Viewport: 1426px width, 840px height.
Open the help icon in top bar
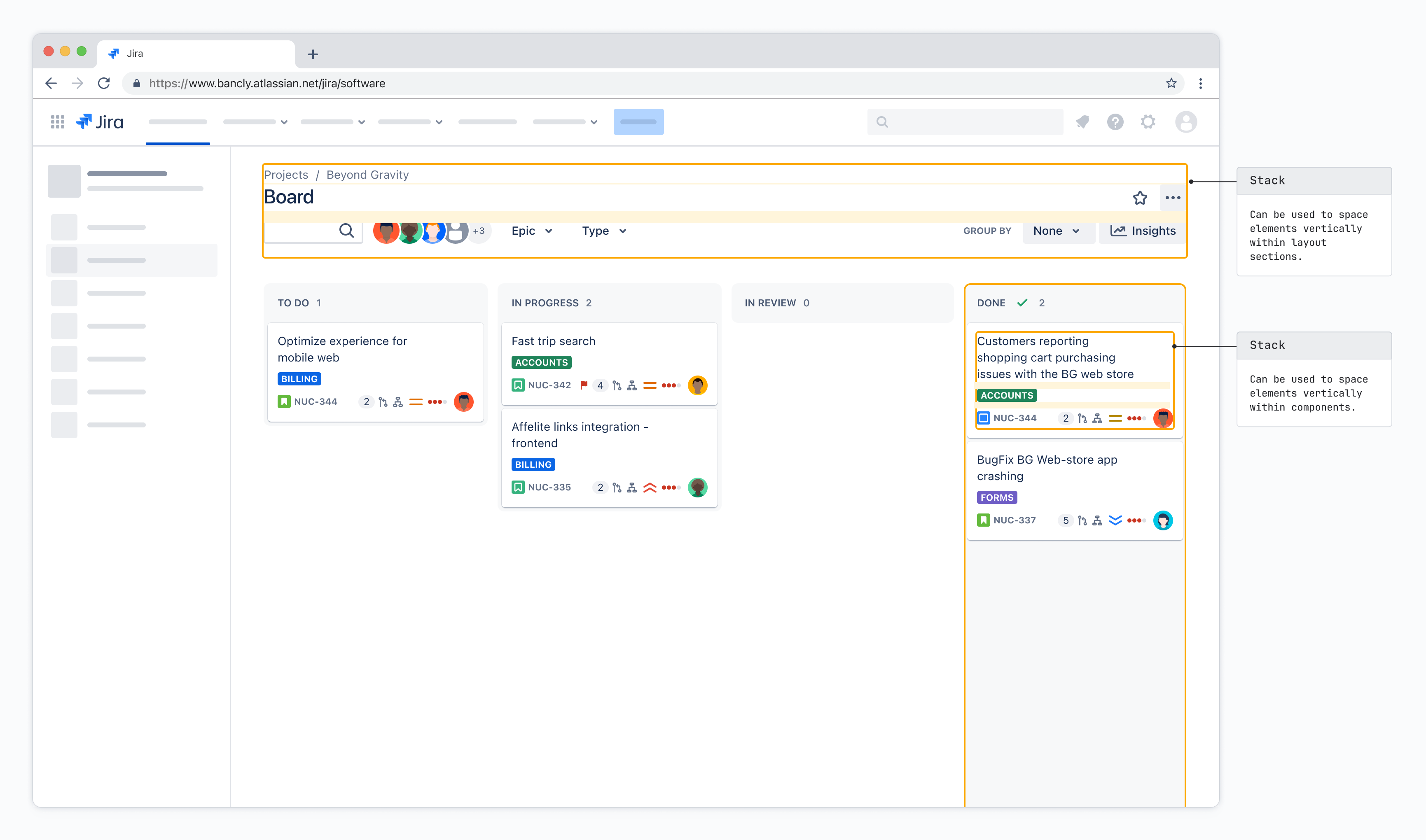pos(1115,122)
